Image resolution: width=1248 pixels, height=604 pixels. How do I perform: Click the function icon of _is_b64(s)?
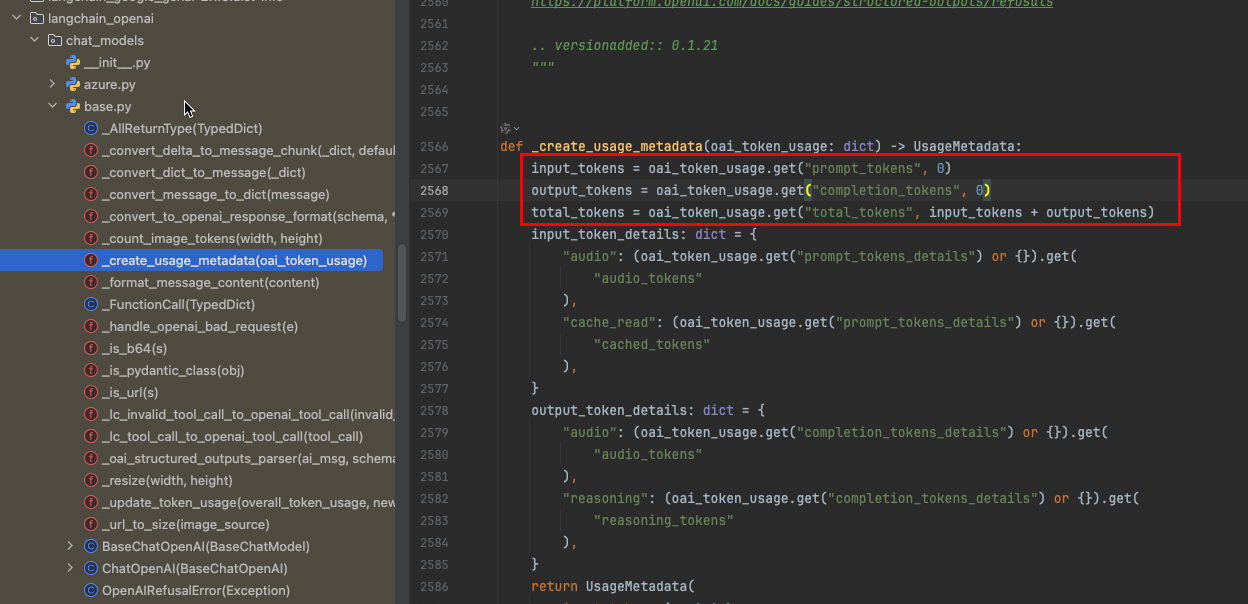91,348
